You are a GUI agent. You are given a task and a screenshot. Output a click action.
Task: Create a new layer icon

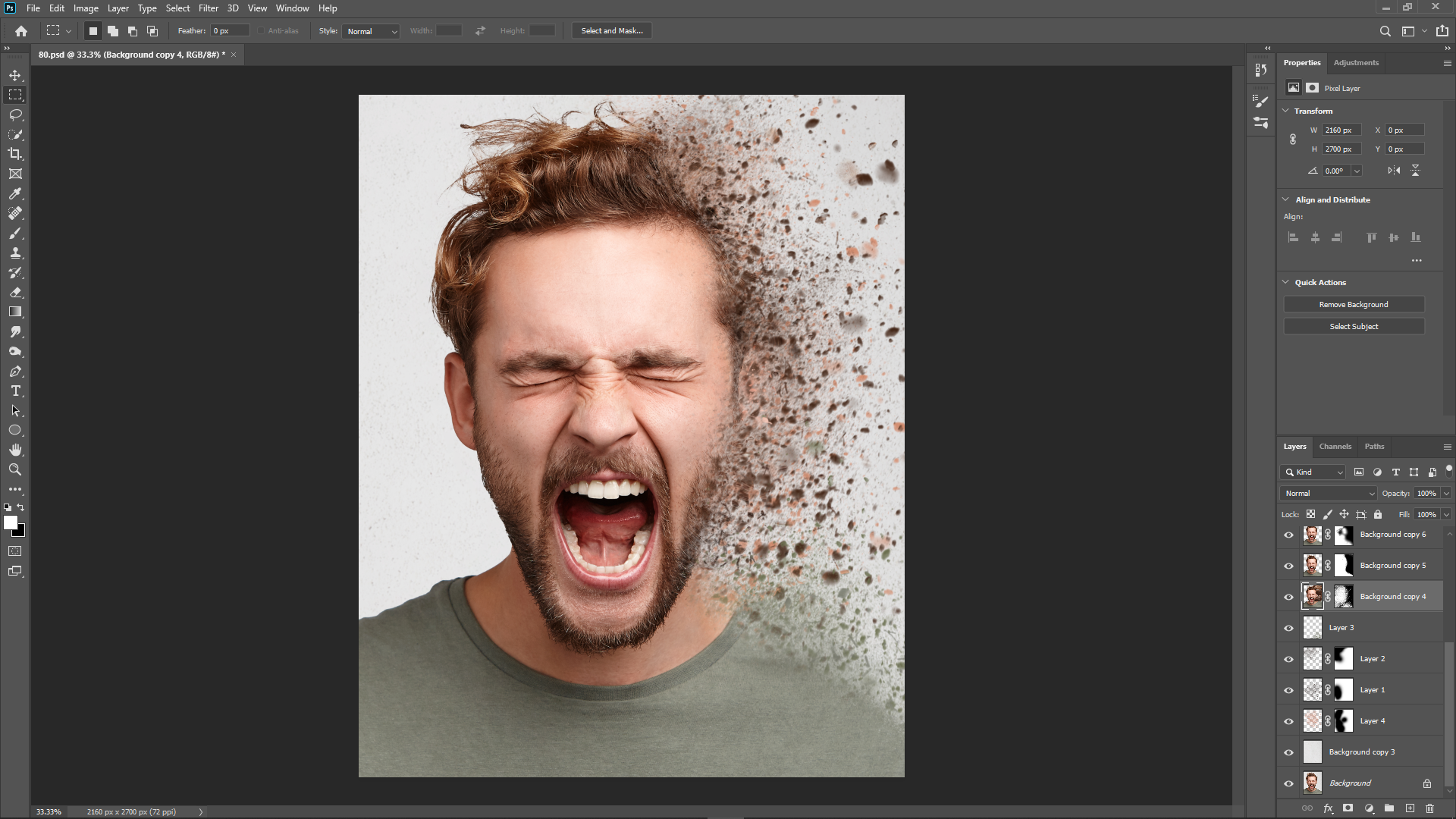[x=1410, y=808]
